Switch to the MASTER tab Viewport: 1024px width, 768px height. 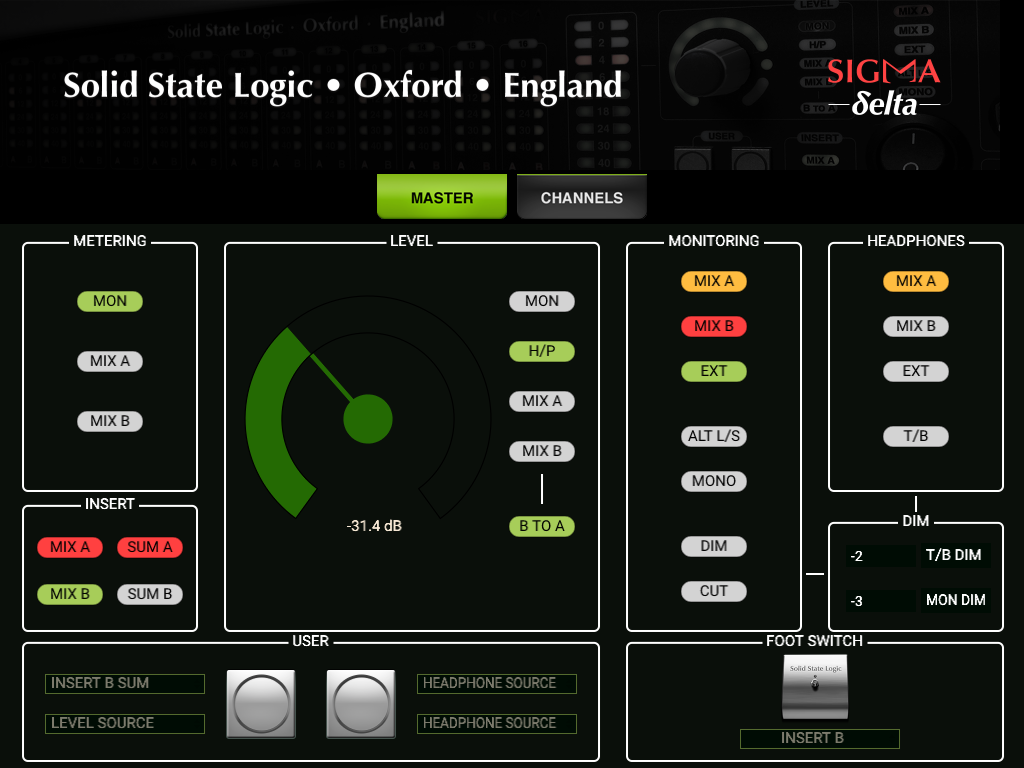coord(441,197)
